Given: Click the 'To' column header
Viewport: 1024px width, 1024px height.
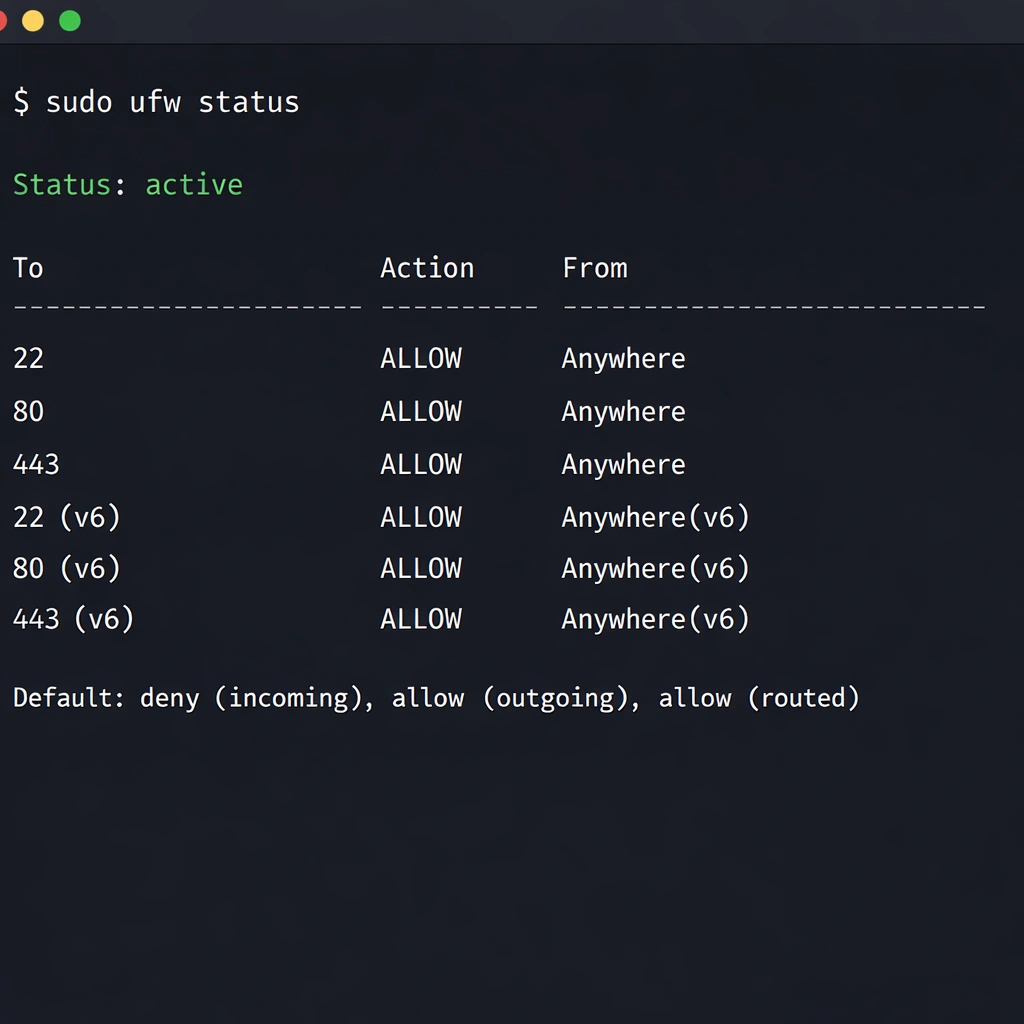Looking at the screenshot, I should click(x=28, y=268).
